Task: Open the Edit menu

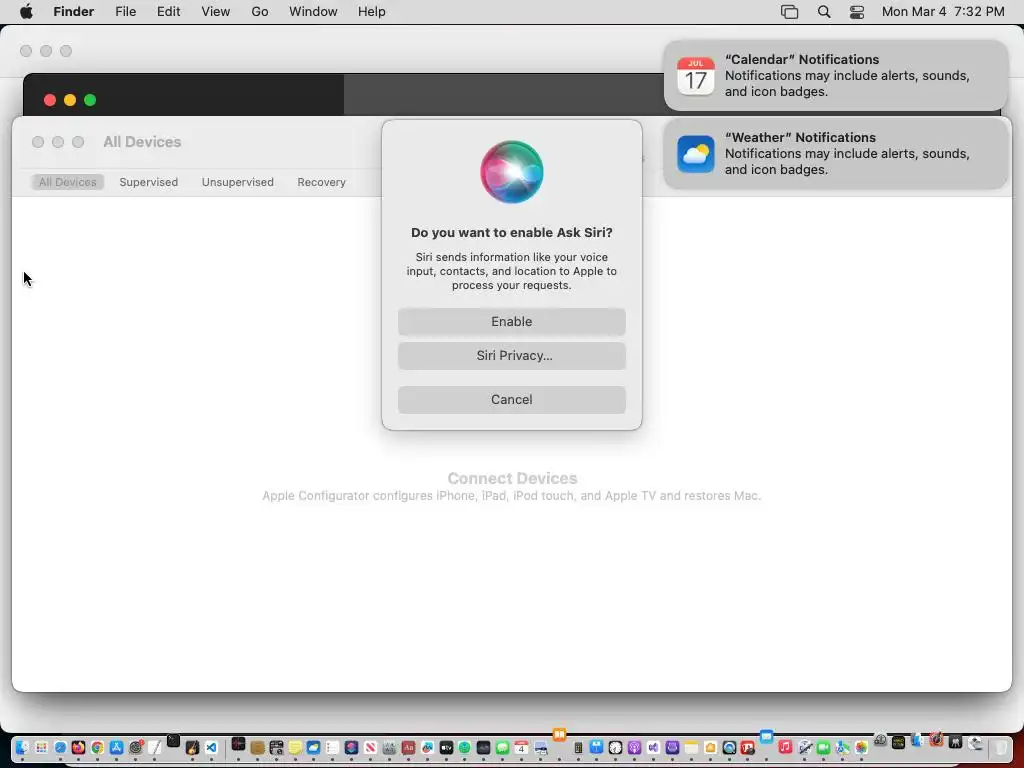Action: pyautogui.click(x=168, y=12)
